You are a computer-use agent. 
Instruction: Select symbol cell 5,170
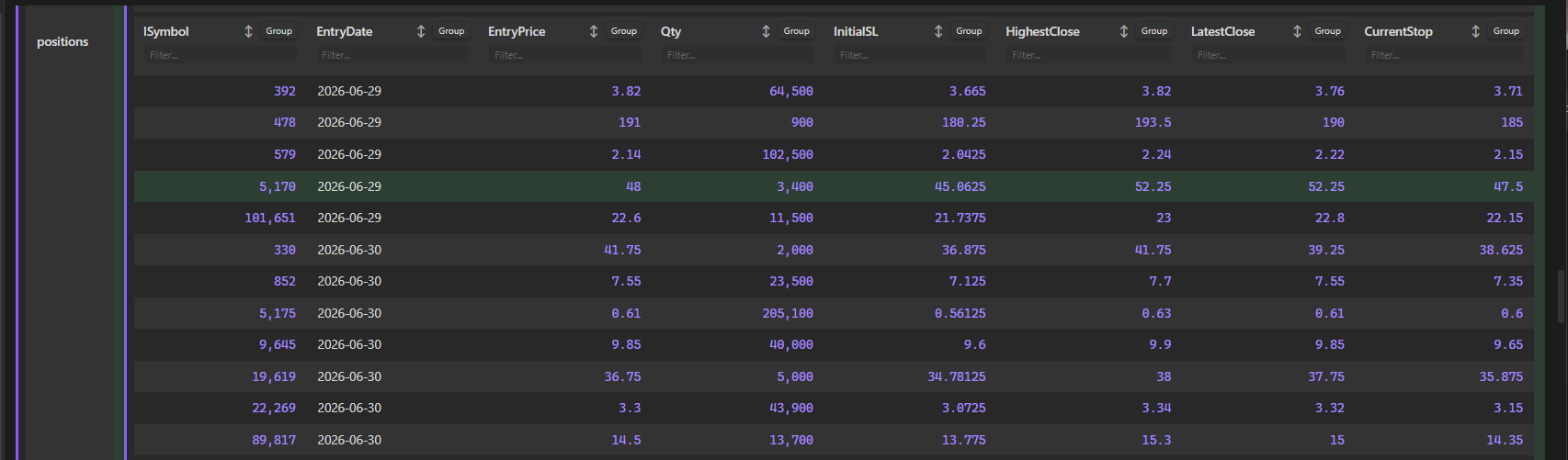pyautogui.click(x=278, y=186)
